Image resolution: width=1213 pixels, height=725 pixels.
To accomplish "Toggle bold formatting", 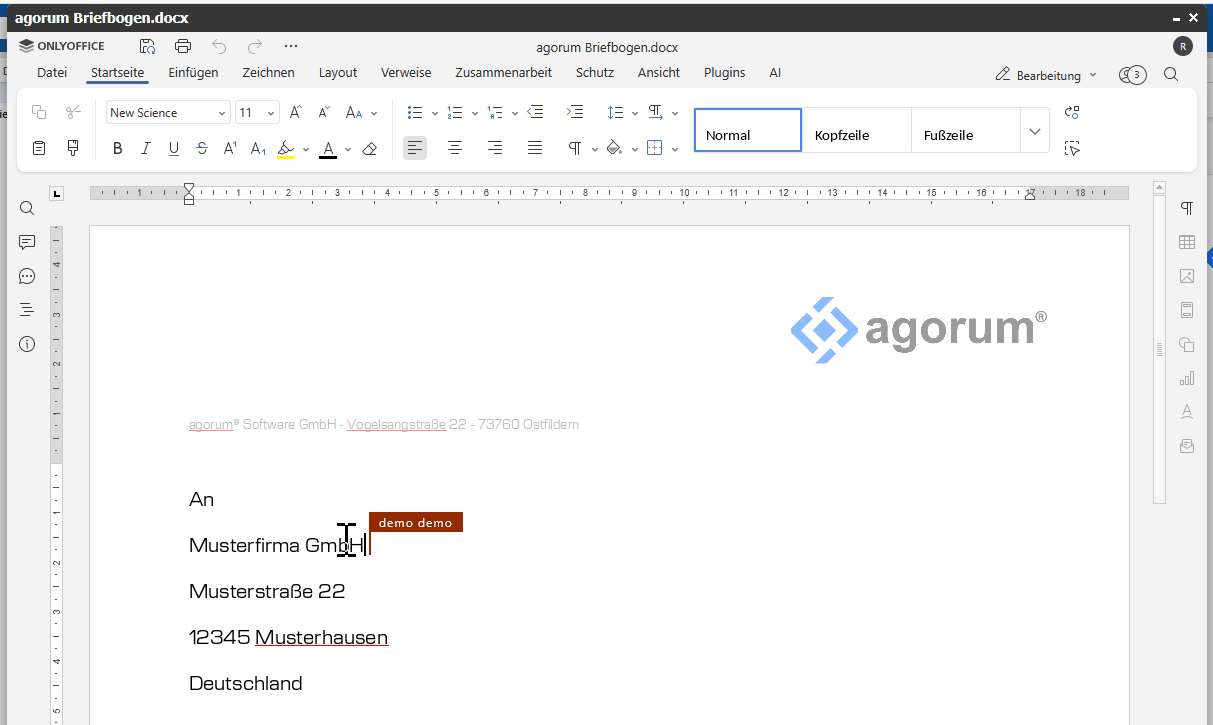I will (118, 149).
